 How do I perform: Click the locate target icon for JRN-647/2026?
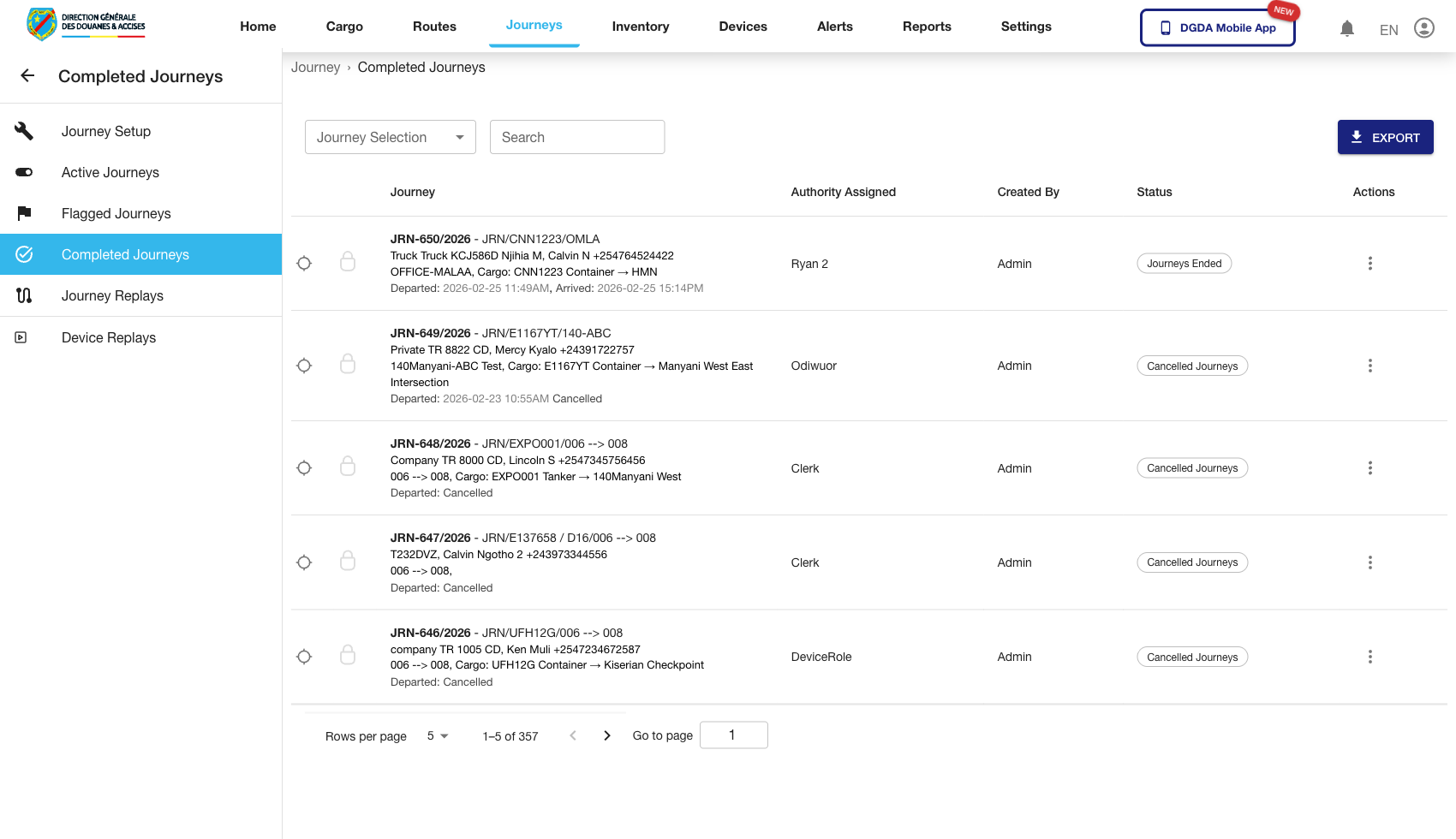click(304, 562)
